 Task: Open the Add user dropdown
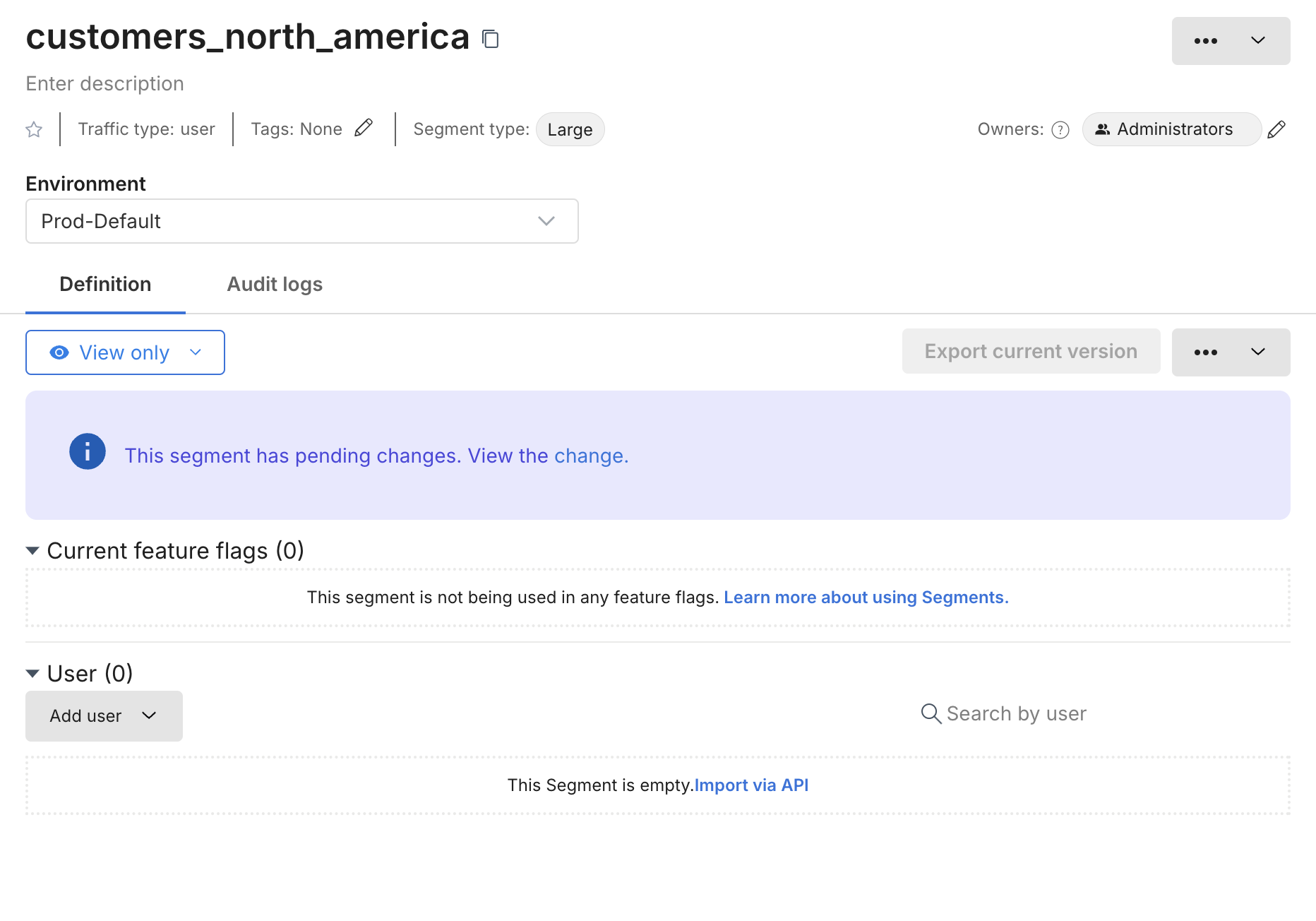104,716
